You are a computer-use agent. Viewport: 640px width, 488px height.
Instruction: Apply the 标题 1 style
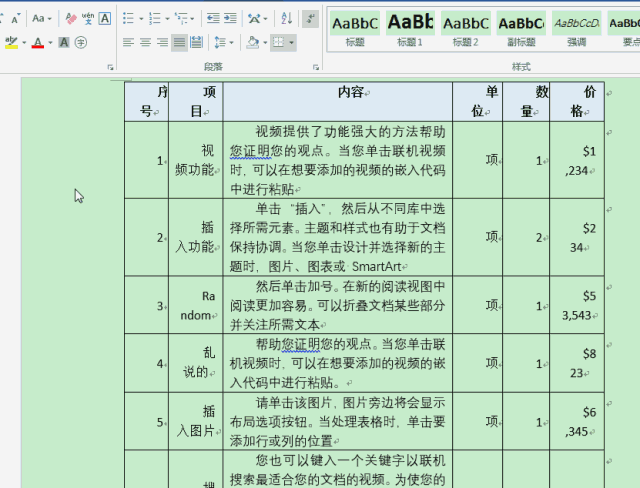[410, 29]
